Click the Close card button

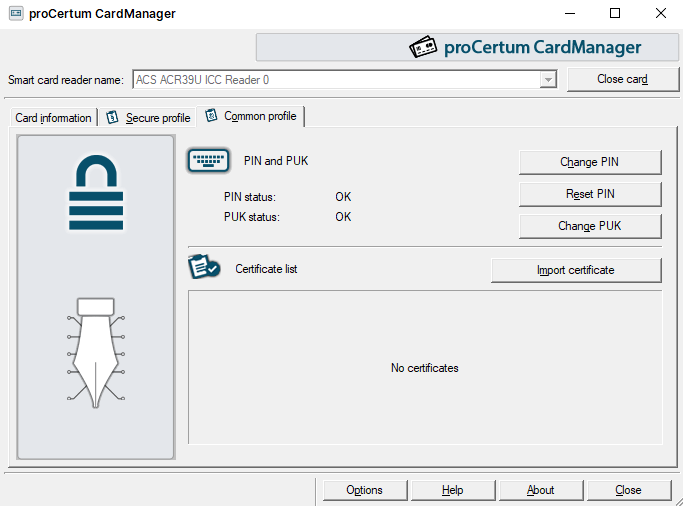pos(623,79)
